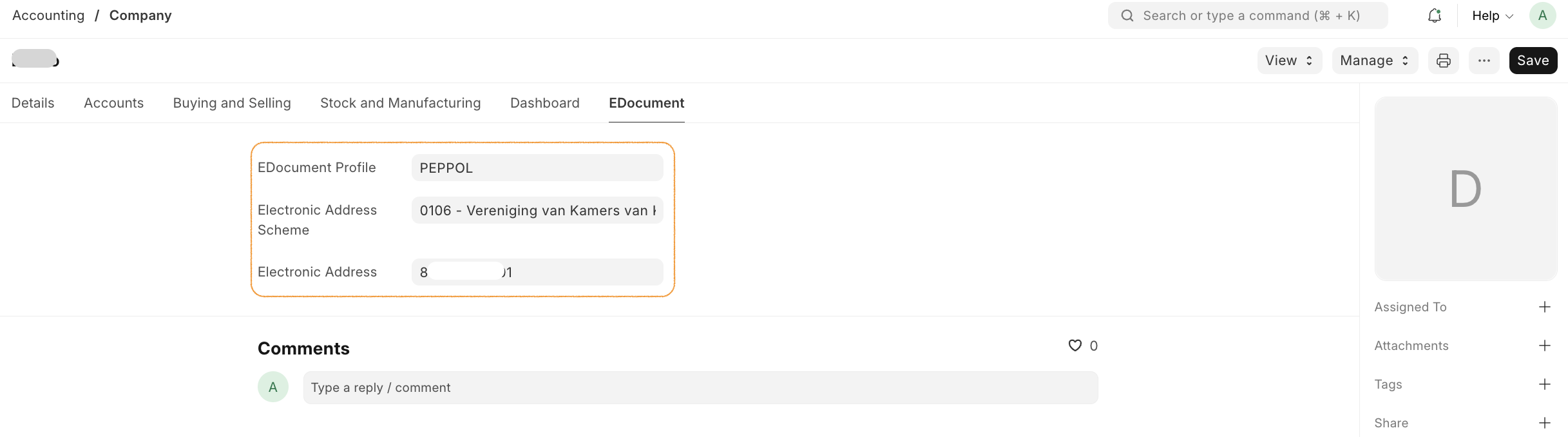The image size is (1568, 437).
Task: Open the Buying and Selling tab
Action: (x=232, y=103)
